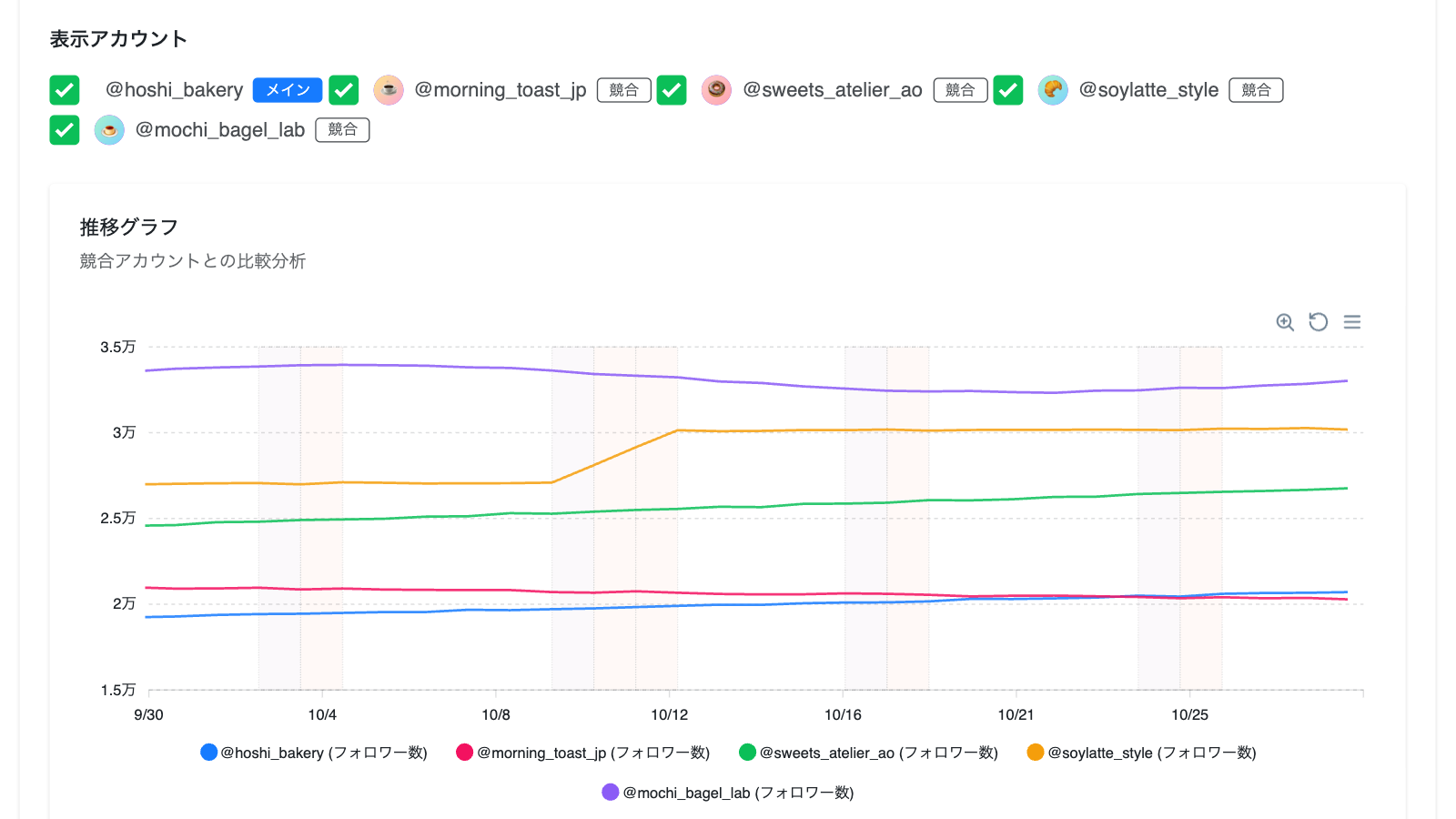Uncheck the @mochi_bagel_lab account checkbox
The image size is (1456, 819).
point(65,130)
